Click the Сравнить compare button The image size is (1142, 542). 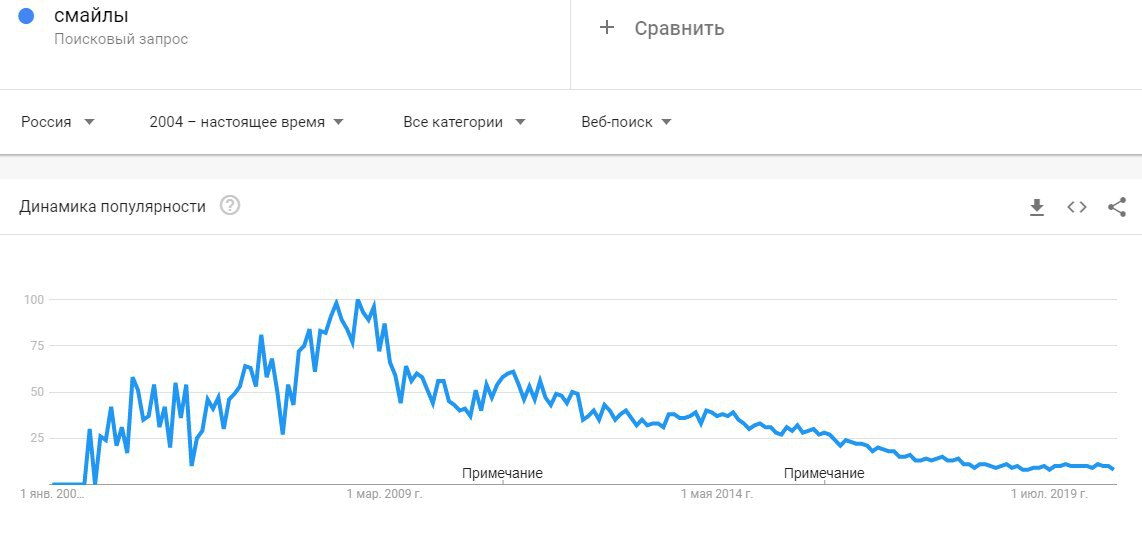coord(679,28)
